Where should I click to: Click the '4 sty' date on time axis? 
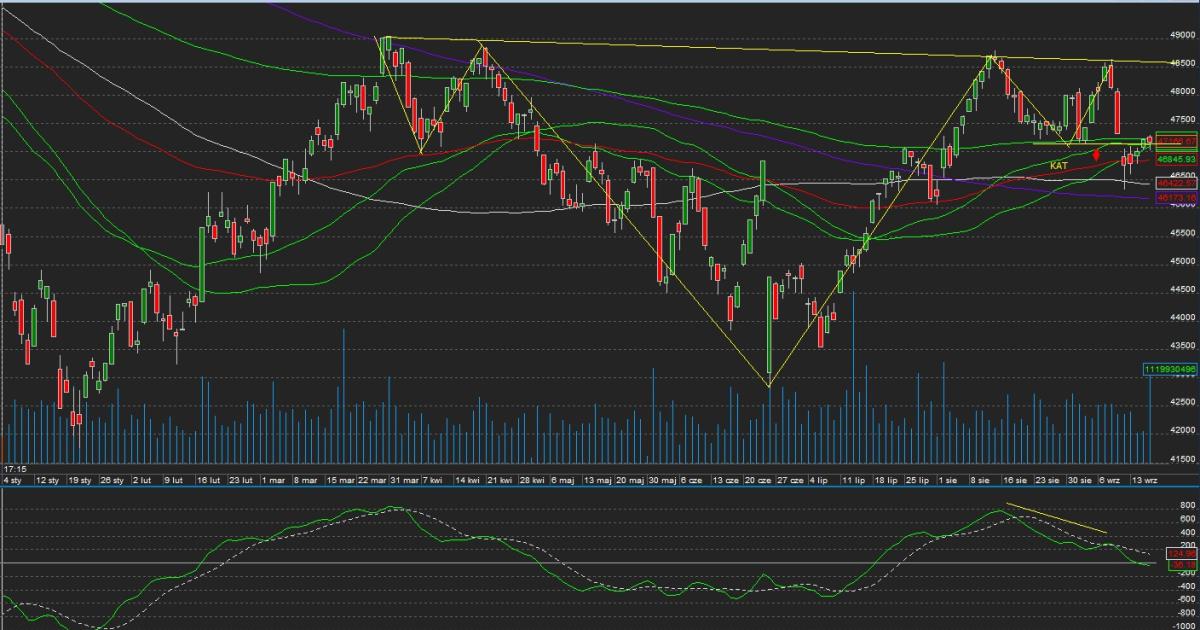pos(12,480)
